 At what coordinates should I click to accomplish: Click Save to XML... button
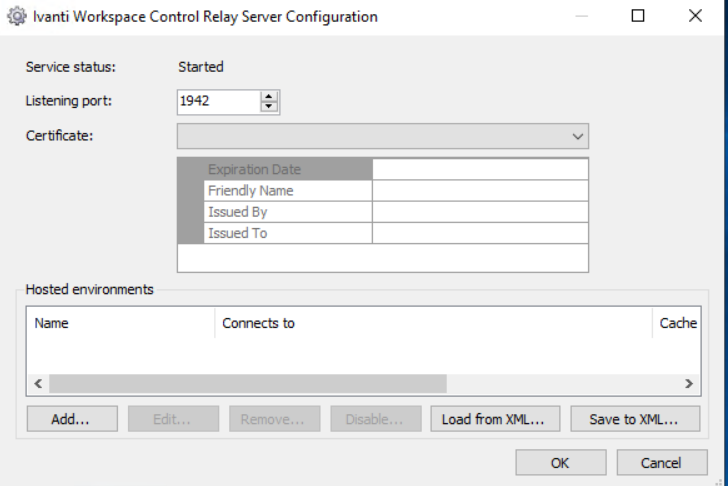[635, 419]
